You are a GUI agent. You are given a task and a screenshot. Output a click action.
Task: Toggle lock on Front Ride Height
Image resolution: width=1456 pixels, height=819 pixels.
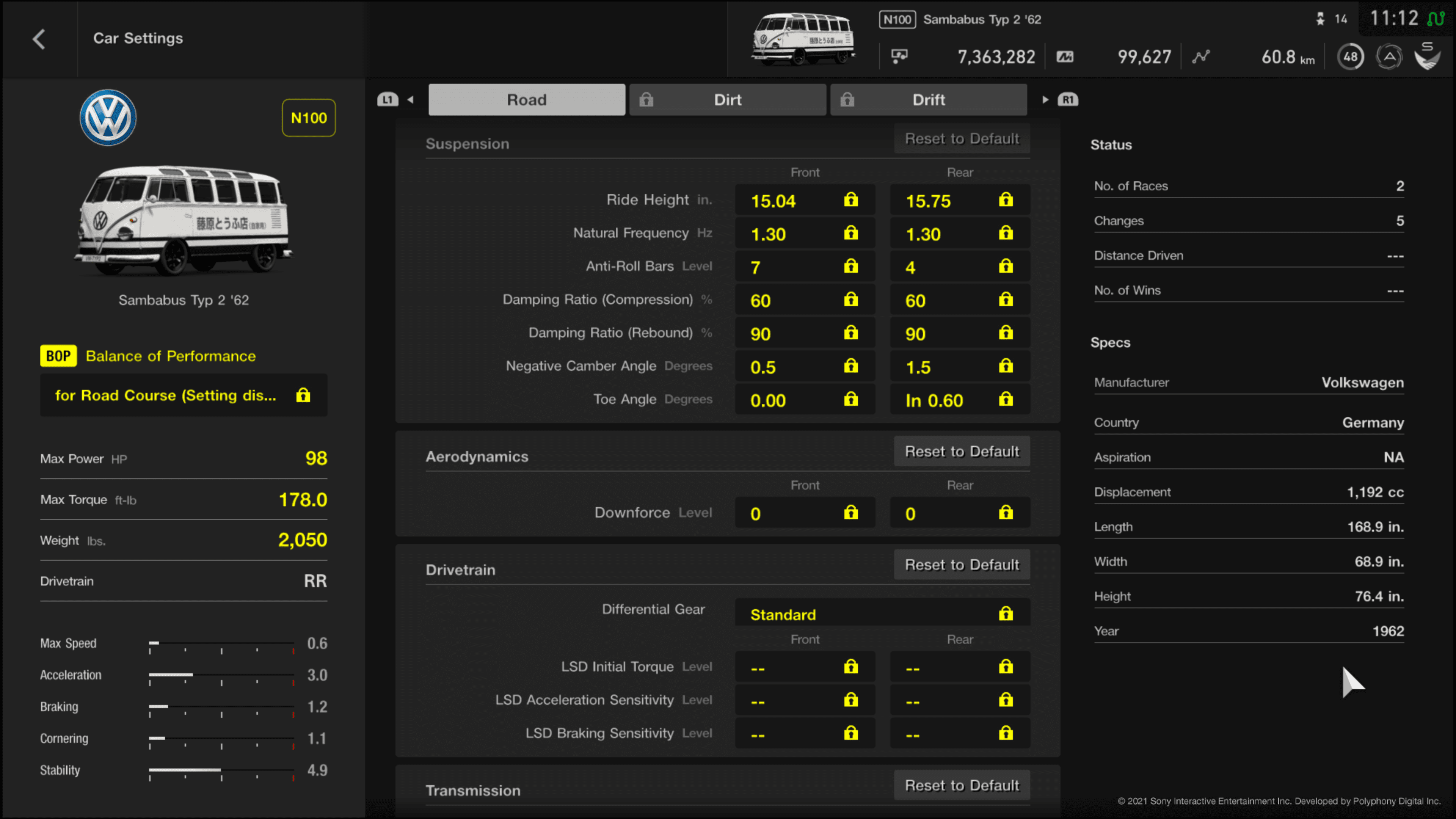[851, 200]
